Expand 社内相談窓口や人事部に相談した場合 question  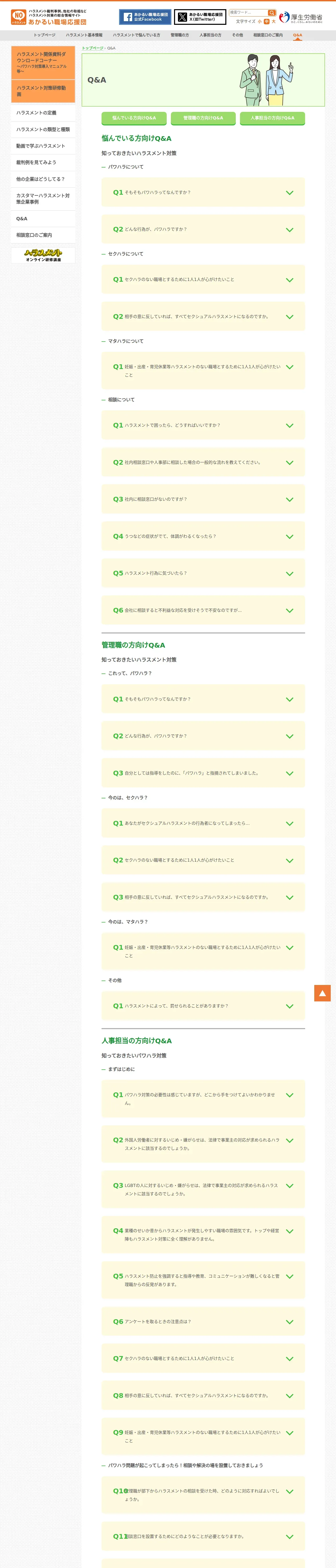pos(203,463)
